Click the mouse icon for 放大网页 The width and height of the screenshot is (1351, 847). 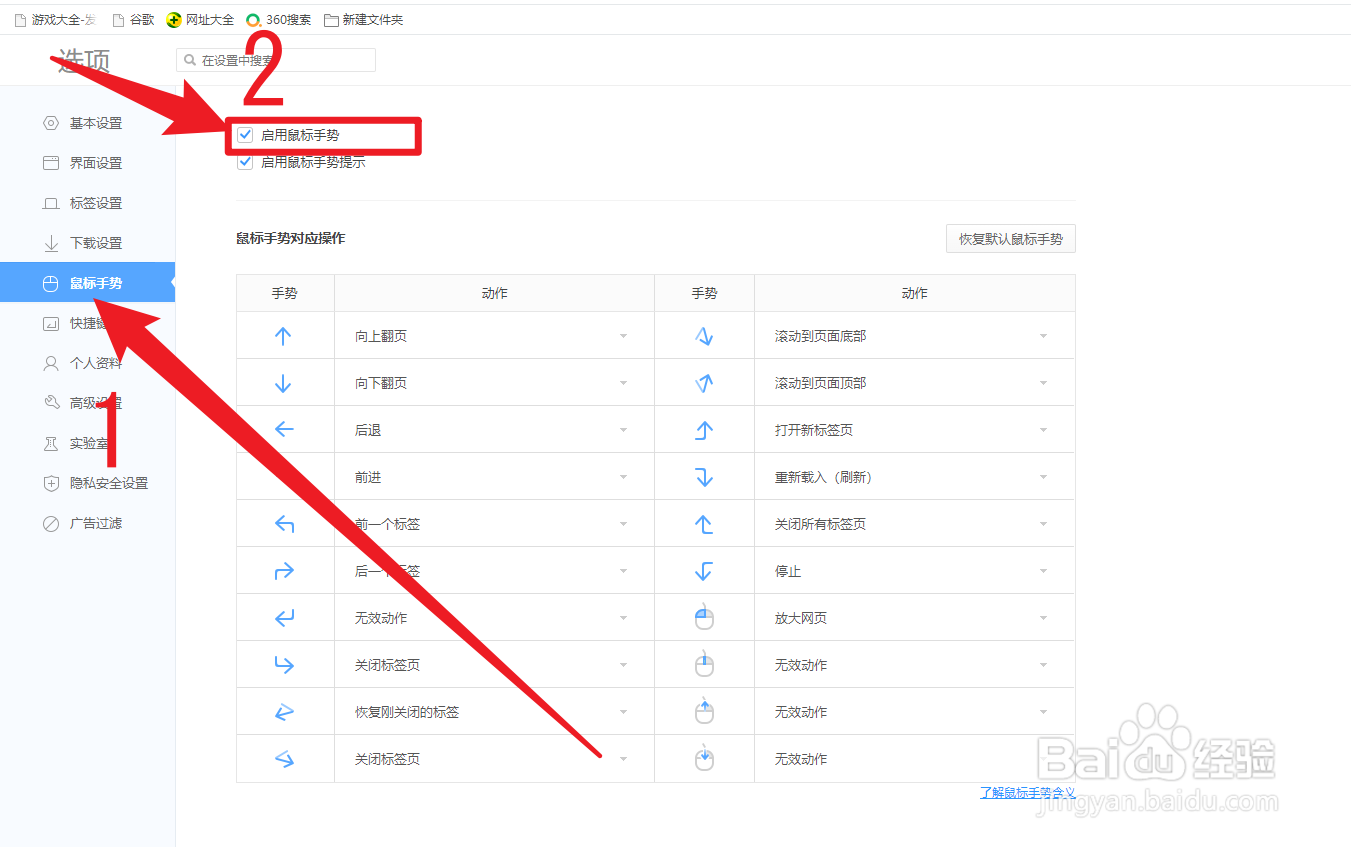704,618
